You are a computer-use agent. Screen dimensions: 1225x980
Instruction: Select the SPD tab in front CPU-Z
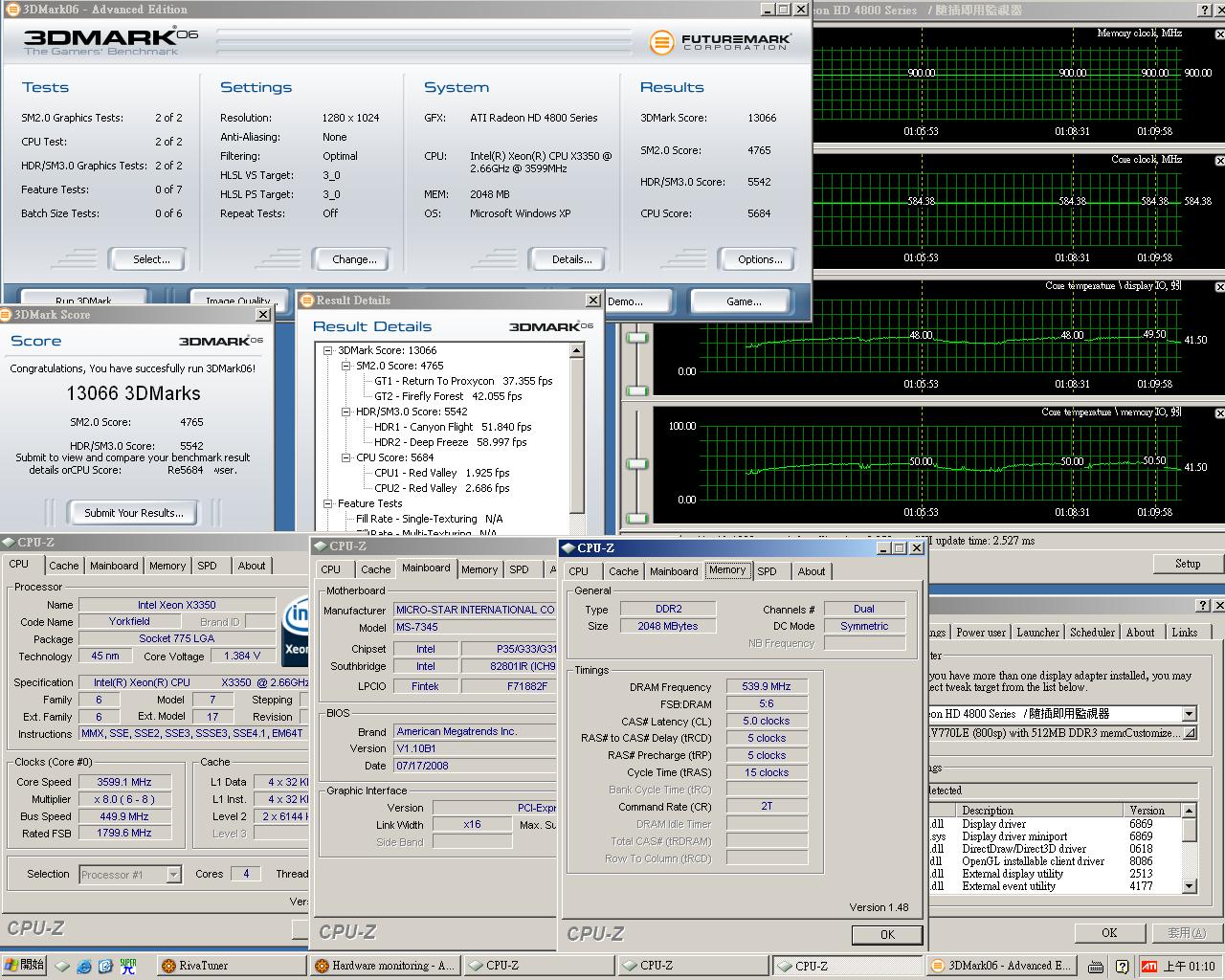[768, 571]
